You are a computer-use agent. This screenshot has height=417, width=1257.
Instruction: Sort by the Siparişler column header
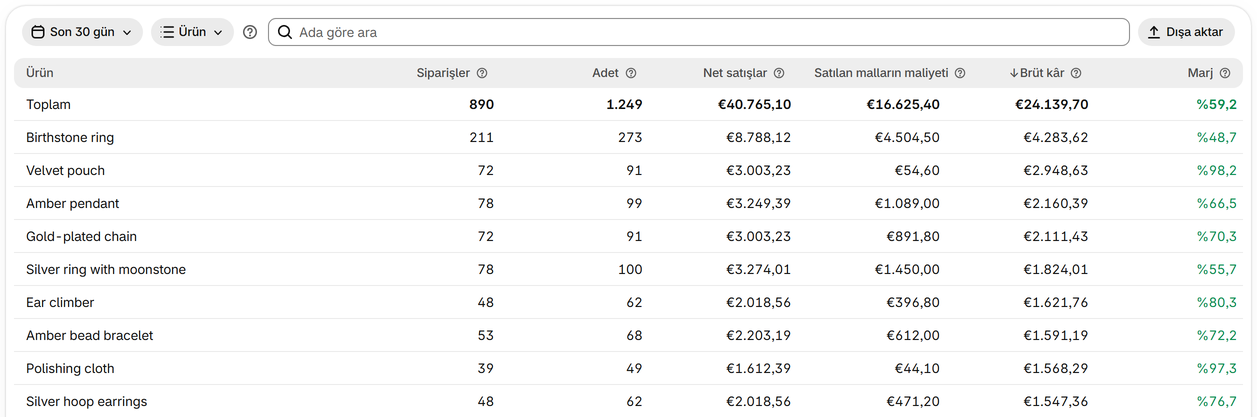coord(443,73)
